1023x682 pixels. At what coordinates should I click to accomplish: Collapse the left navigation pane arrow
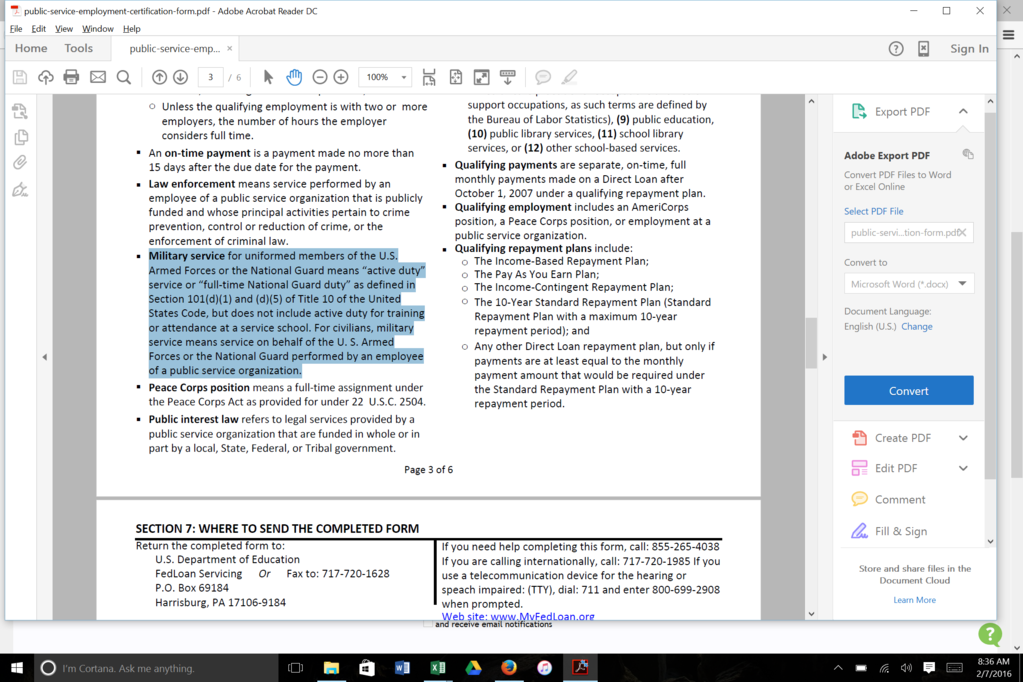(x=44, y=357)
